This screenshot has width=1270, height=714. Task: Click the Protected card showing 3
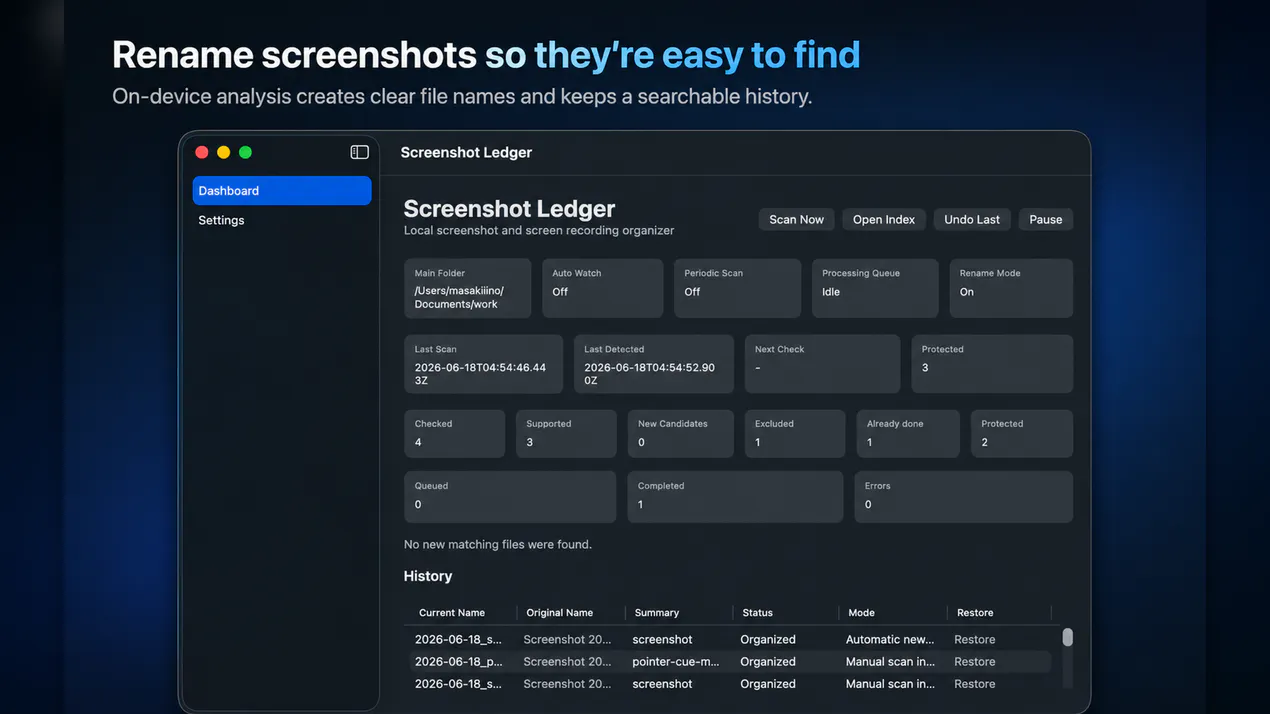993,364
